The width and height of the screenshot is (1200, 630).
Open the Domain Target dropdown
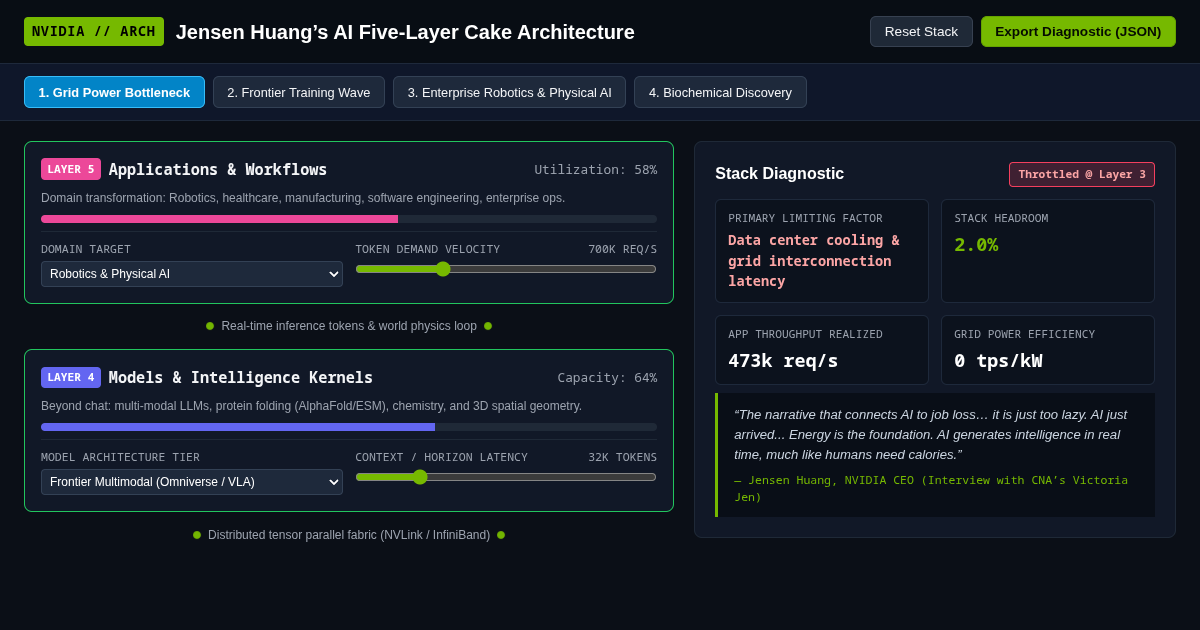tap(192, 274)
